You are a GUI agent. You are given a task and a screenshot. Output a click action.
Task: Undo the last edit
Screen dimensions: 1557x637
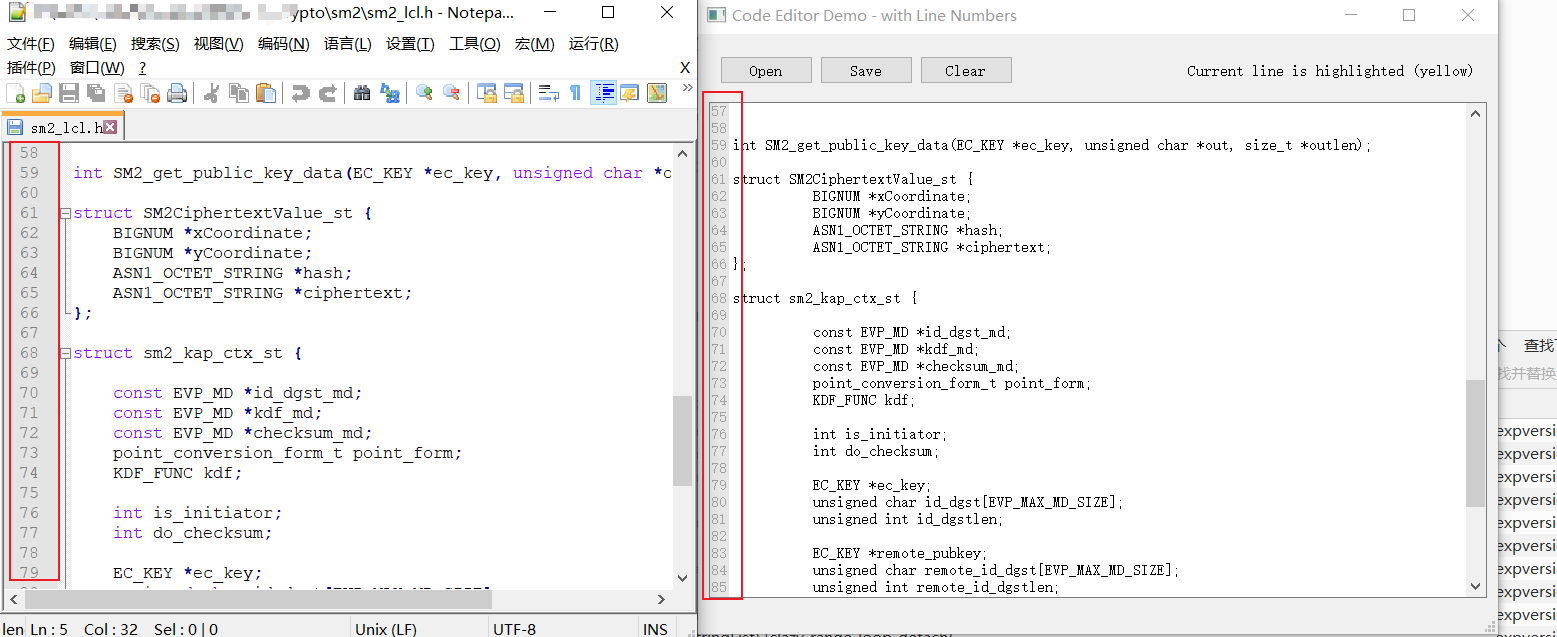point(300,93)
